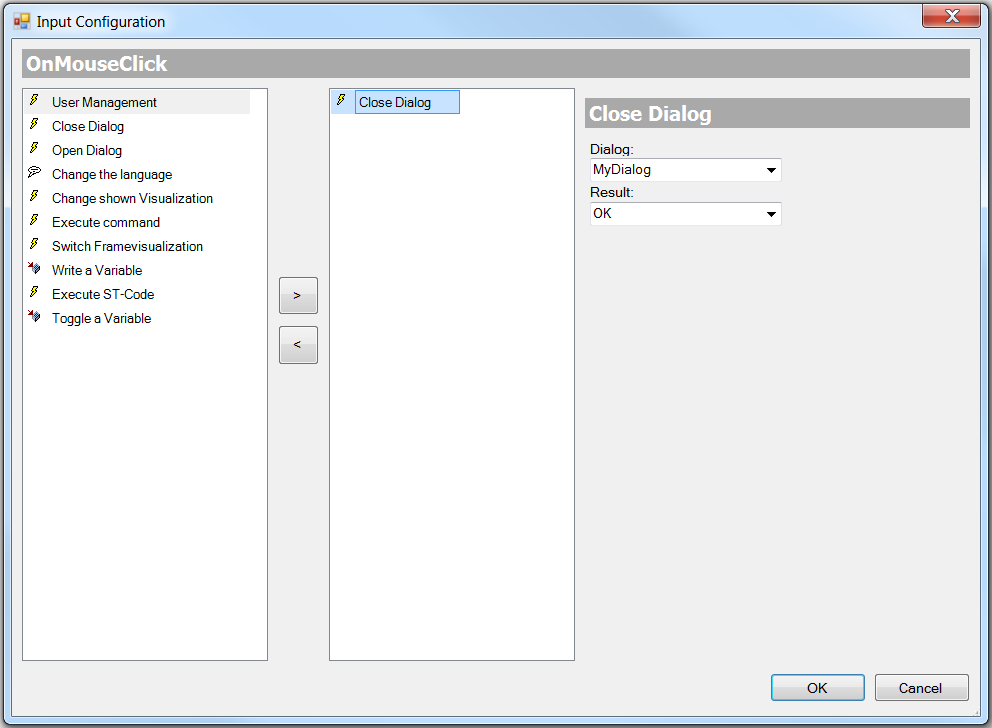Select the assigned Close Dialog entry in middle list
The height and width of the screenshot is (728, 992).
point(407,102)
